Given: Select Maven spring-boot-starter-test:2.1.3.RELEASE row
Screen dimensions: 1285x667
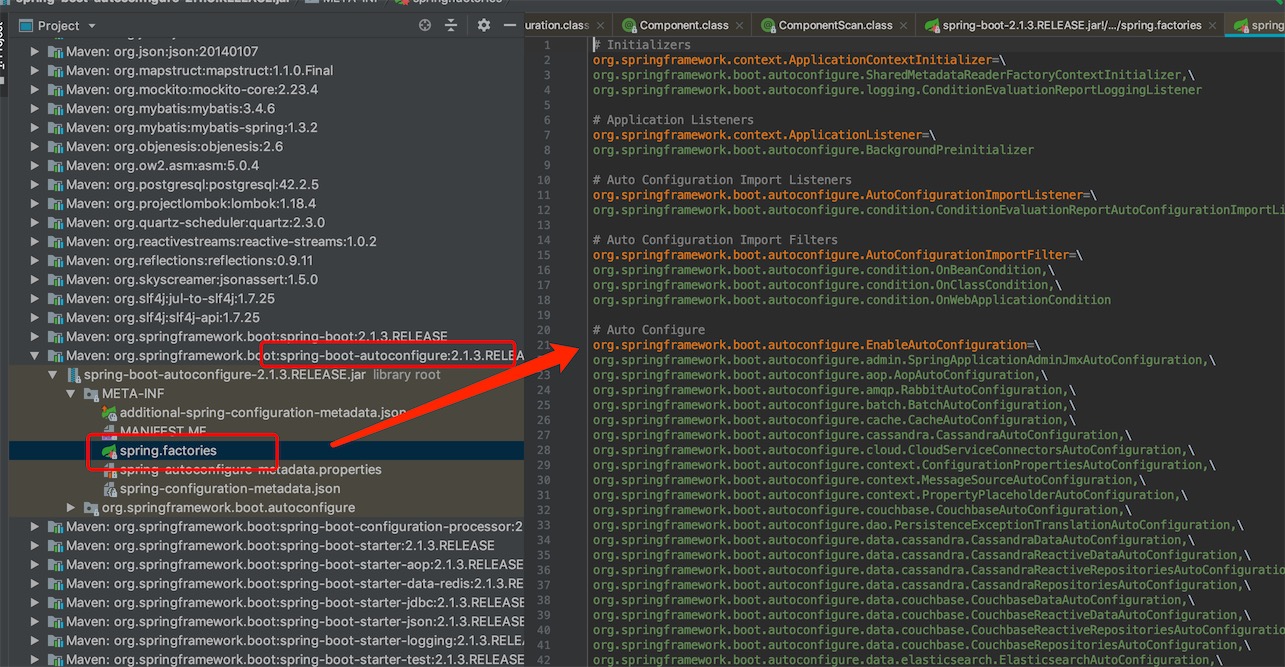Looking at the screenshot, I should point(266,659).
